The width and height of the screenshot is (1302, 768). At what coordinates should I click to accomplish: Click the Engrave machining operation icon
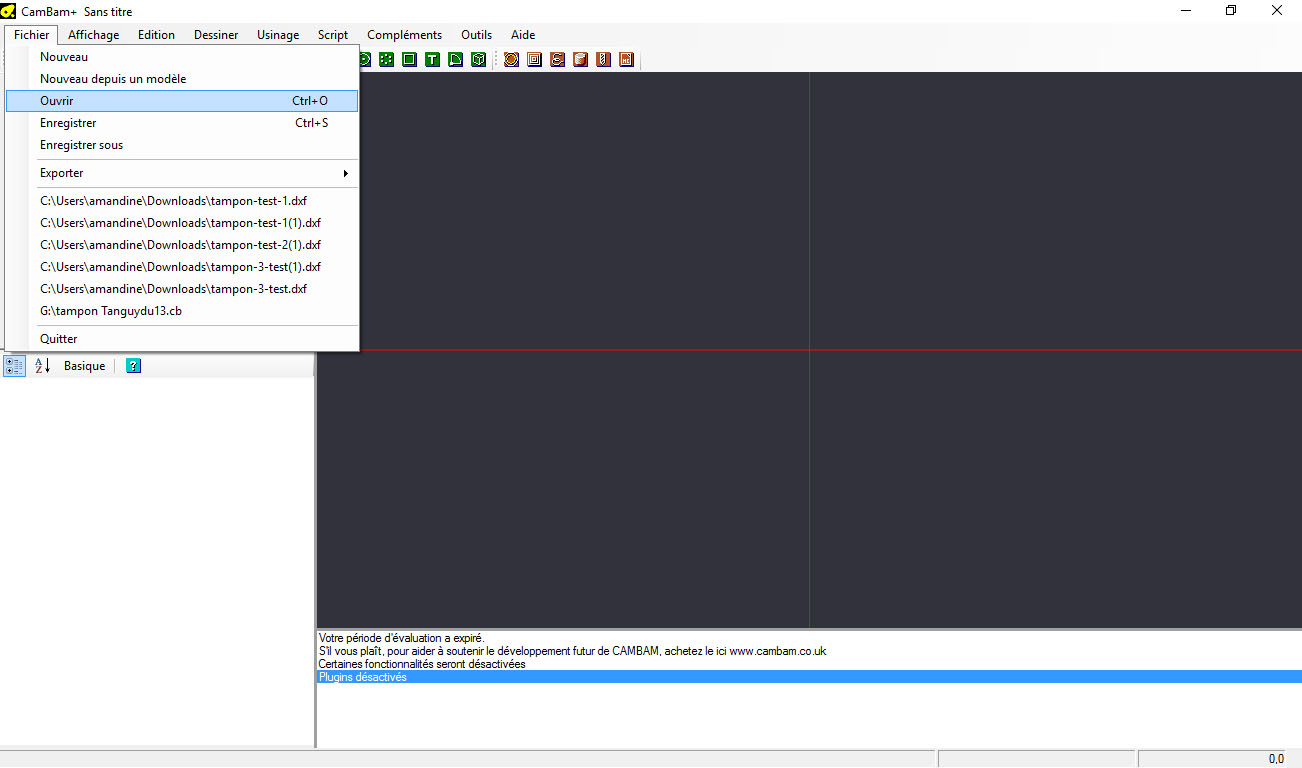coord(557,60)
